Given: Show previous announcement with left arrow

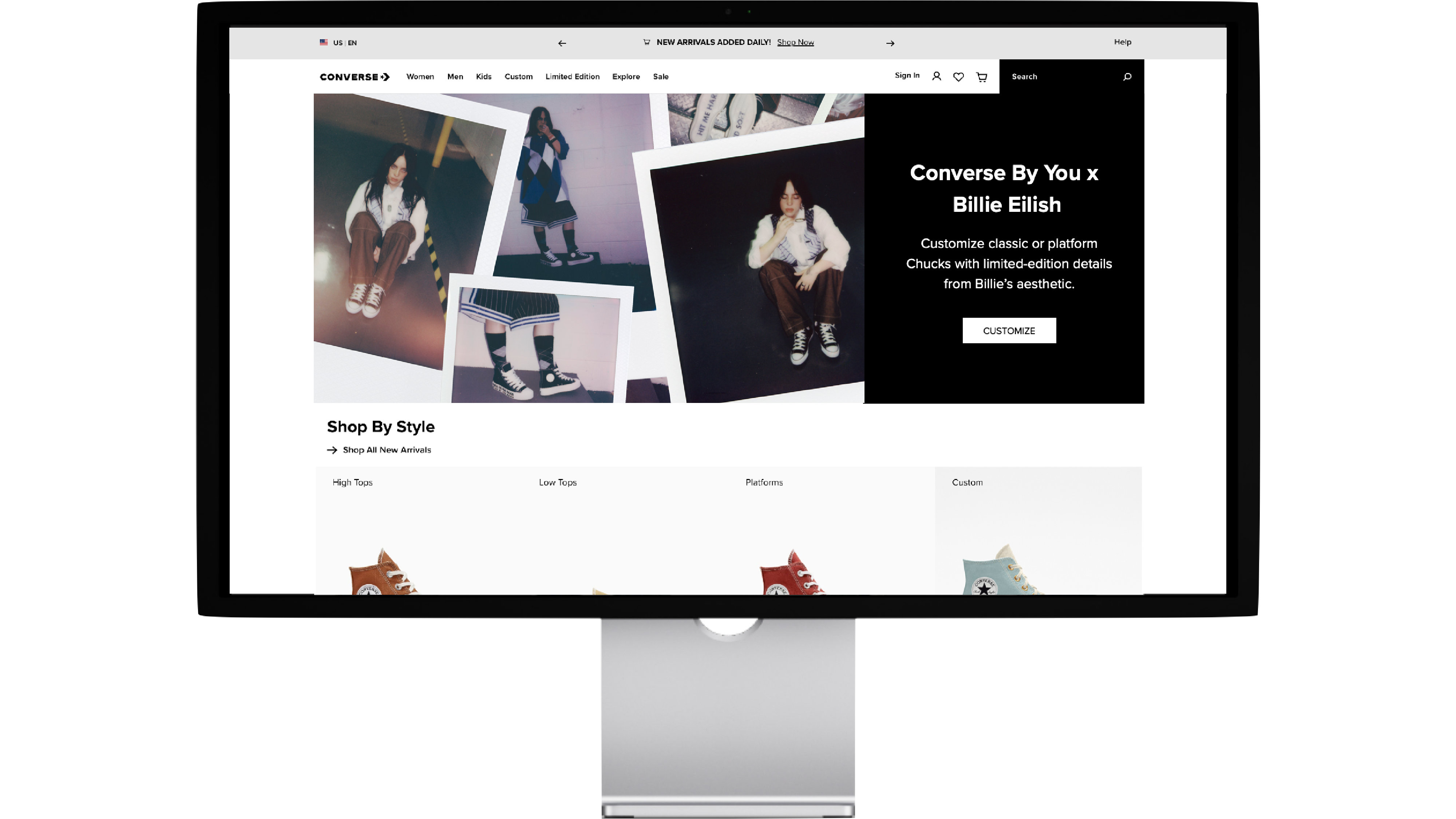Looking at the screenshot, I should coord(562,43).
